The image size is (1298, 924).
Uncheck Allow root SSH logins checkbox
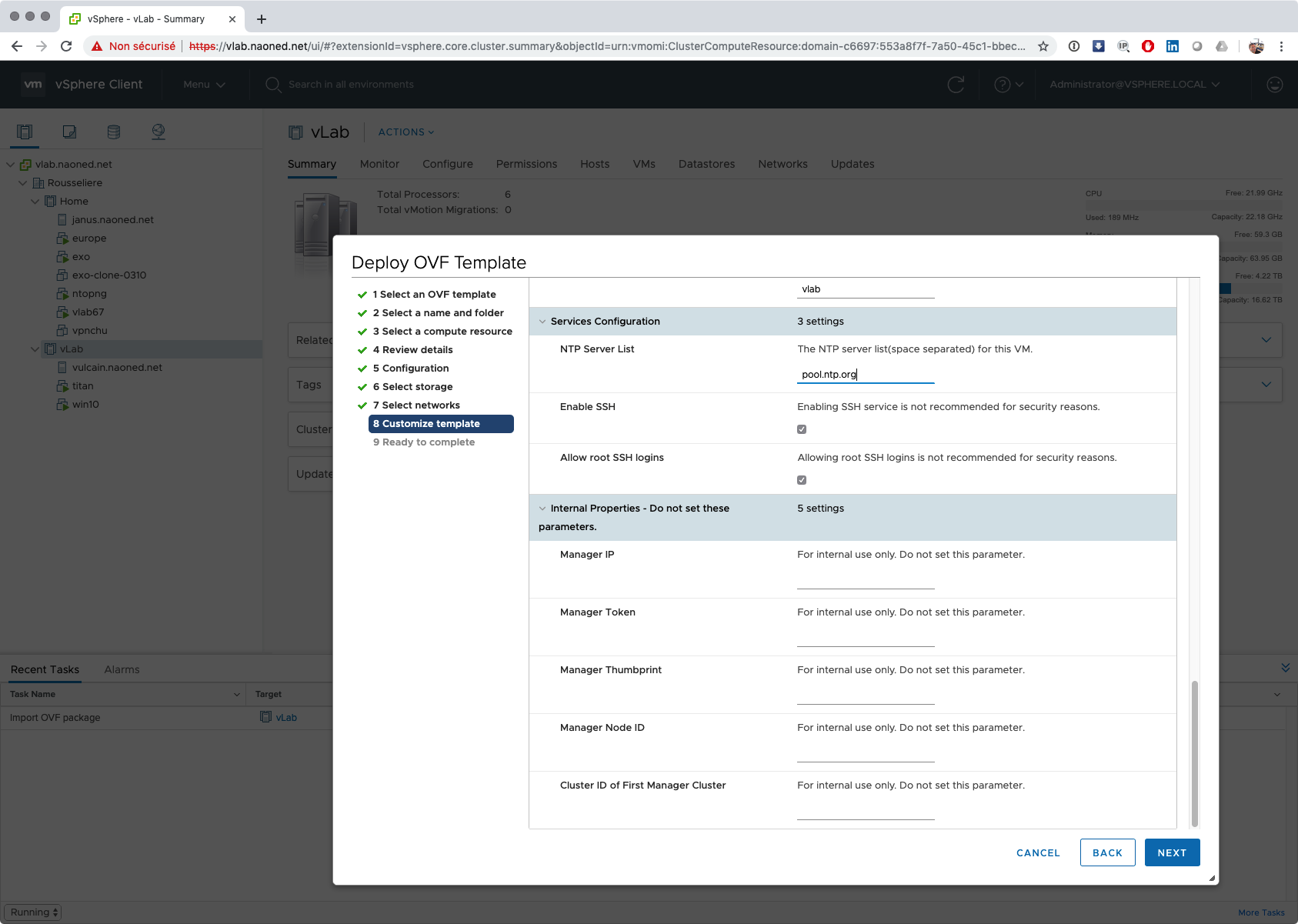point(802,480)
